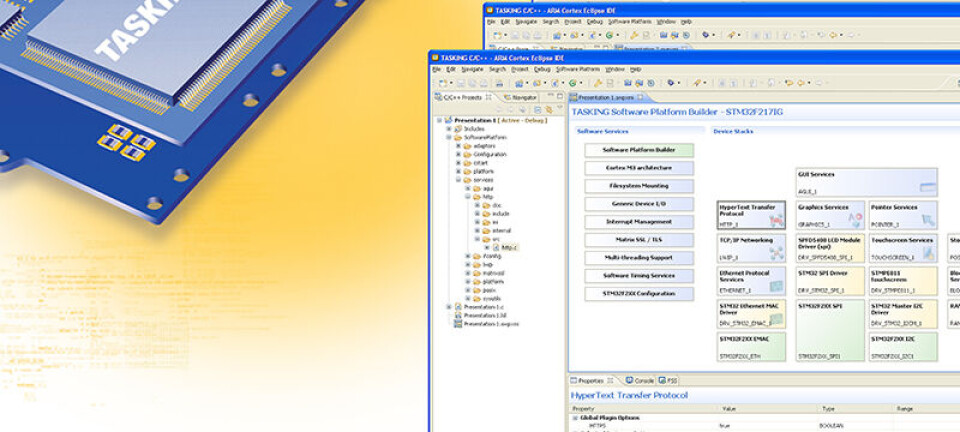Click the Interrupt Management service

point(639,222)
